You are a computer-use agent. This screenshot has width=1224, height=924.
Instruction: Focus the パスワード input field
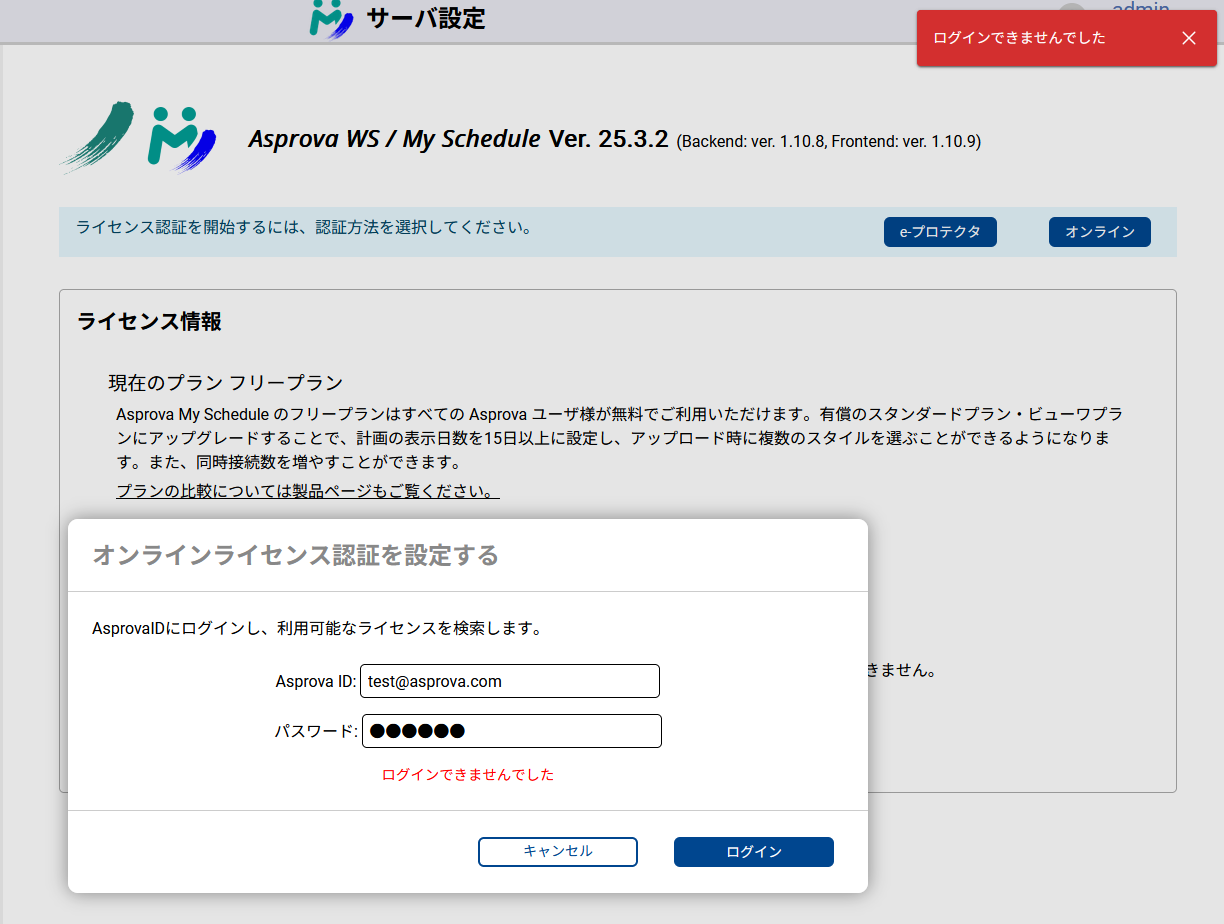pos(512,731)
